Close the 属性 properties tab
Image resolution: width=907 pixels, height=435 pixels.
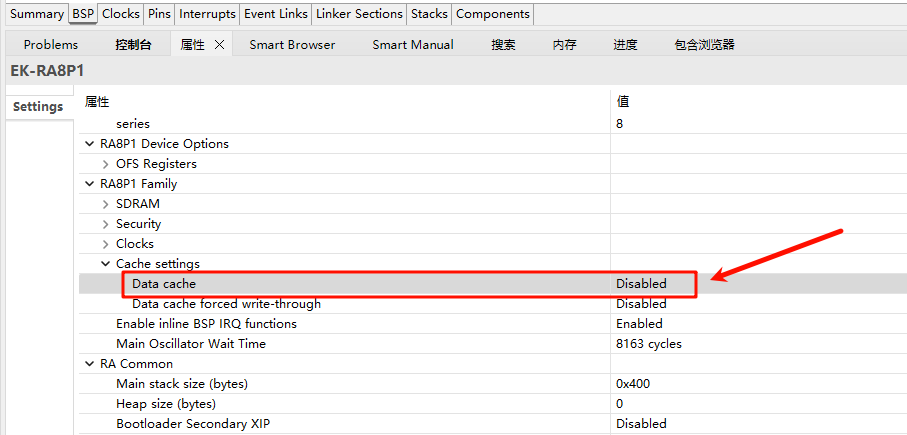click(219, 44)
